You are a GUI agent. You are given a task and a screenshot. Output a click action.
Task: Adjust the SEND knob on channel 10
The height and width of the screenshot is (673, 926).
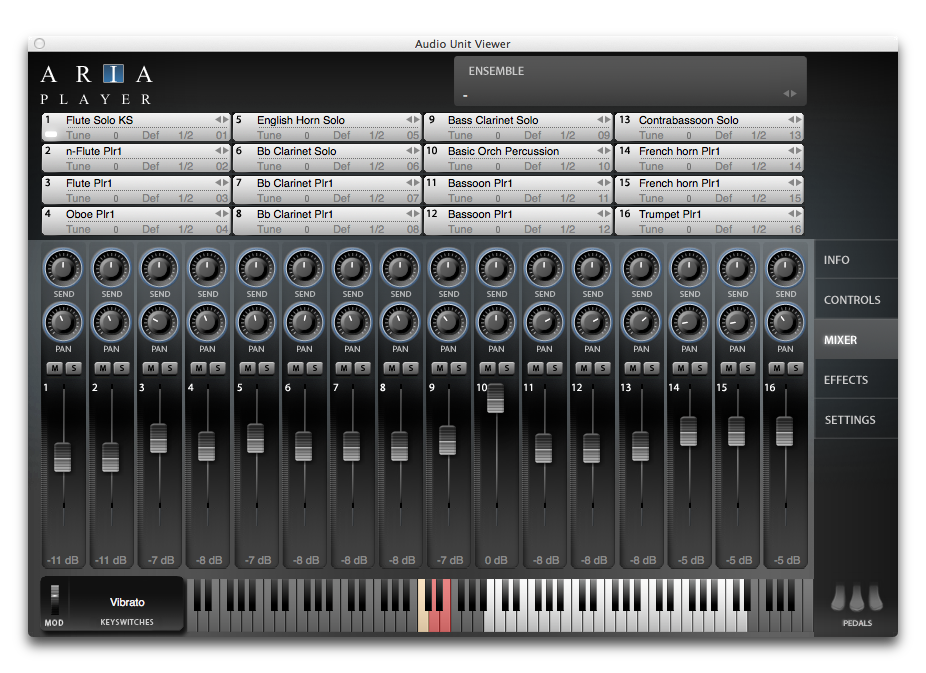pyautogui.click(x=496, y=268)
